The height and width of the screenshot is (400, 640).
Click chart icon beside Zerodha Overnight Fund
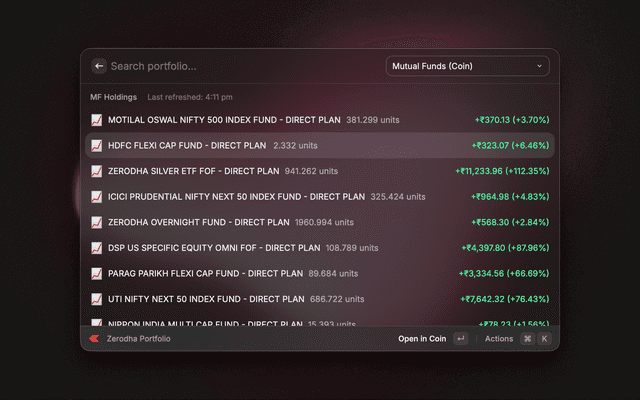[97, 222]
